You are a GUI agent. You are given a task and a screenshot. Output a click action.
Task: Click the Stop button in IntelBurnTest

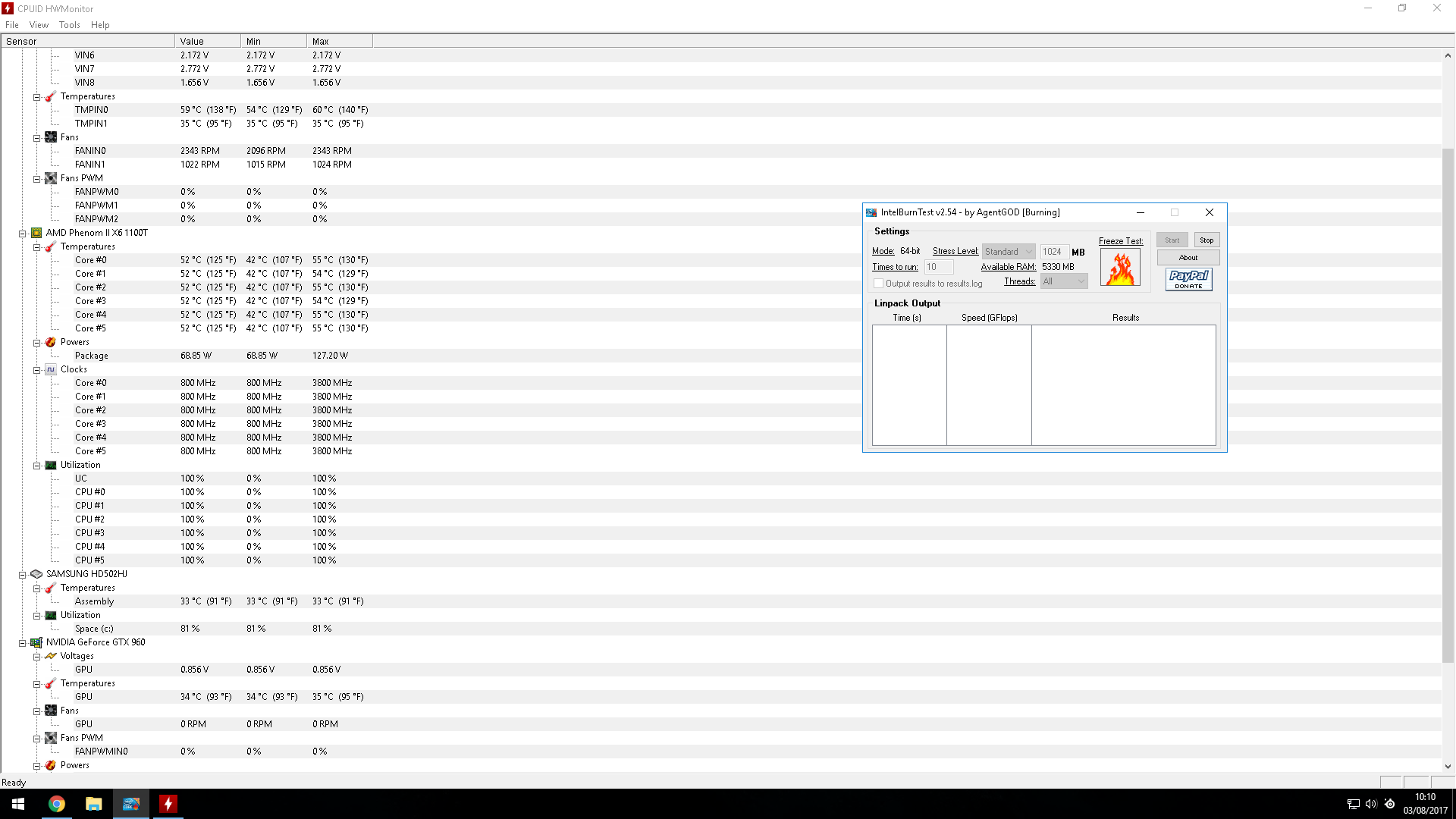[1207, 240]
